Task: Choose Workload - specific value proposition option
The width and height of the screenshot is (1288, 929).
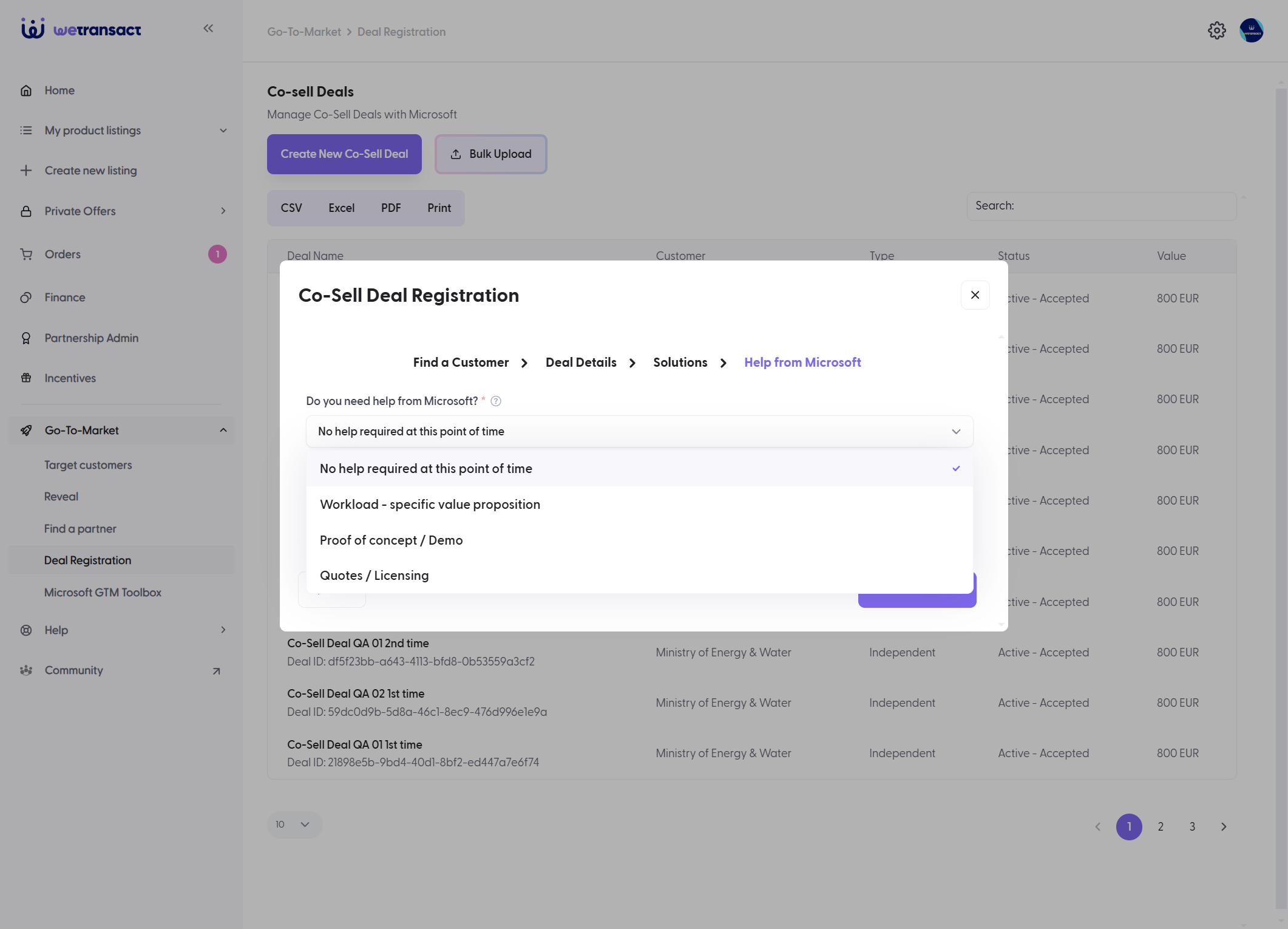Action: pos(640,505)
